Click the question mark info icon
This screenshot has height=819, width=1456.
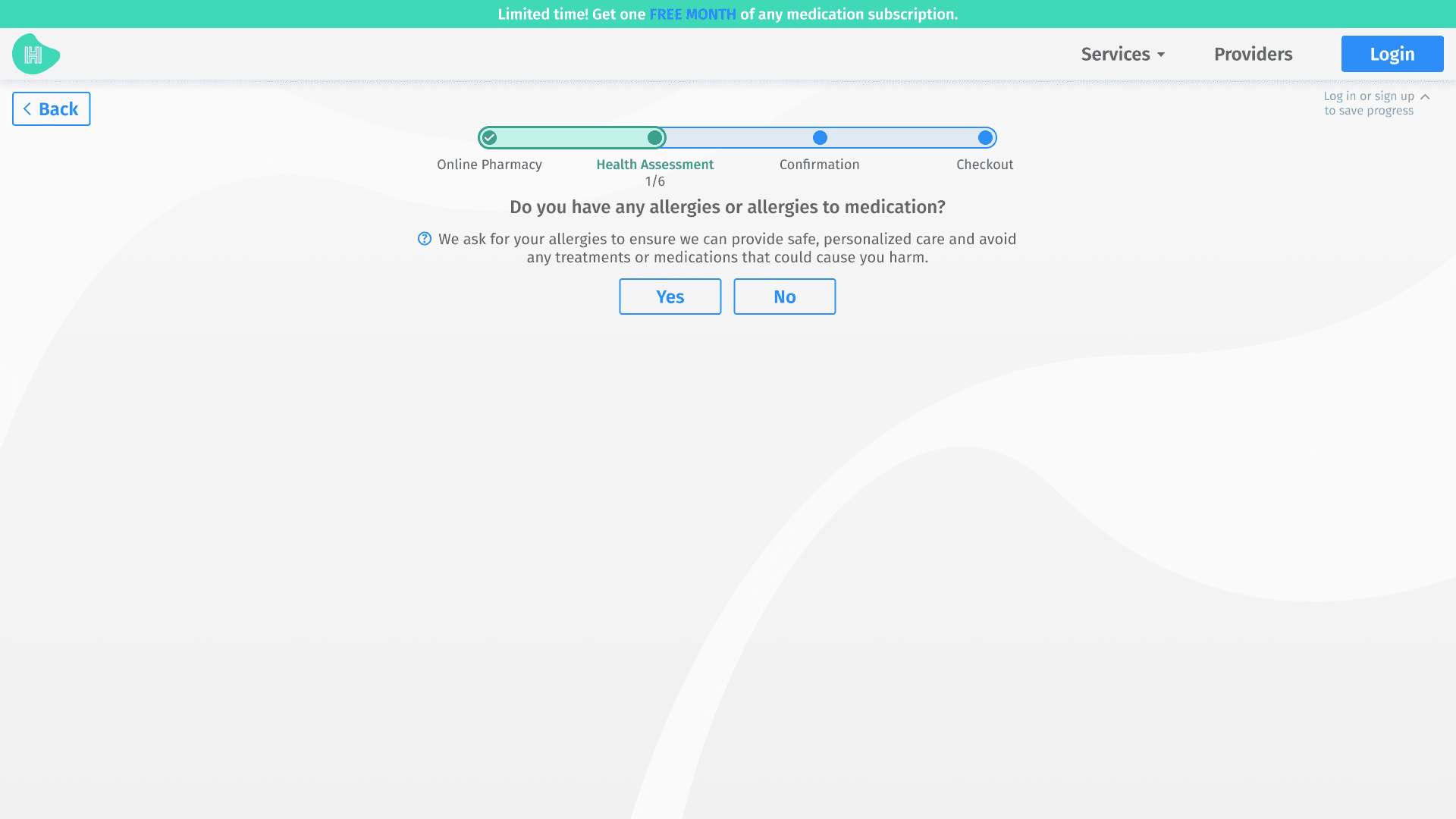(425, 239)
